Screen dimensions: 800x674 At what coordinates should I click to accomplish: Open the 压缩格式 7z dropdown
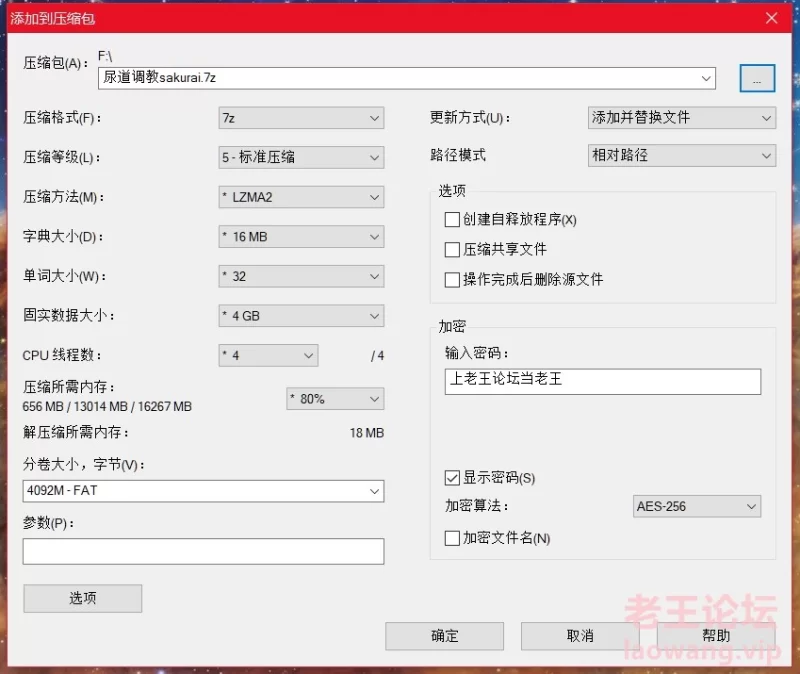coord(301,118)
